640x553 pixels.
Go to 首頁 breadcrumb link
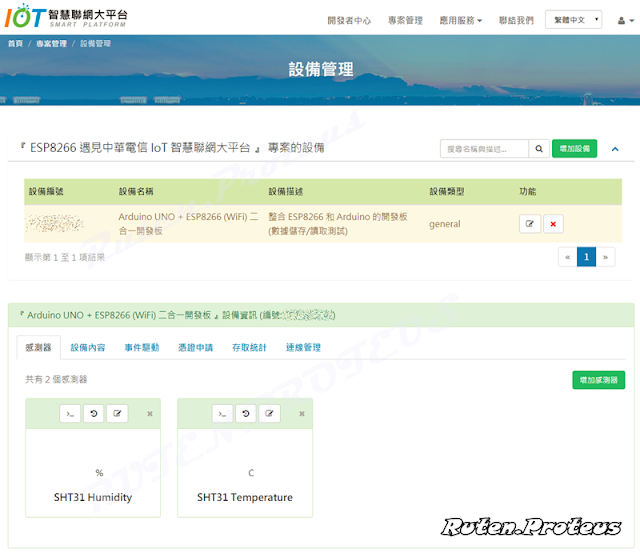point(16,44)
